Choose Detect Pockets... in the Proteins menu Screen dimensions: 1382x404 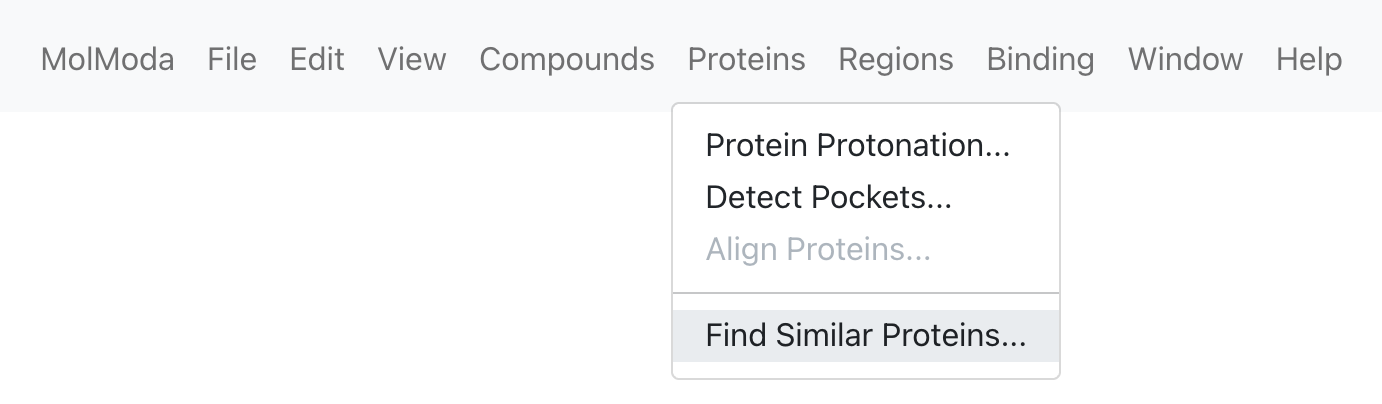(x=866, y=197)
